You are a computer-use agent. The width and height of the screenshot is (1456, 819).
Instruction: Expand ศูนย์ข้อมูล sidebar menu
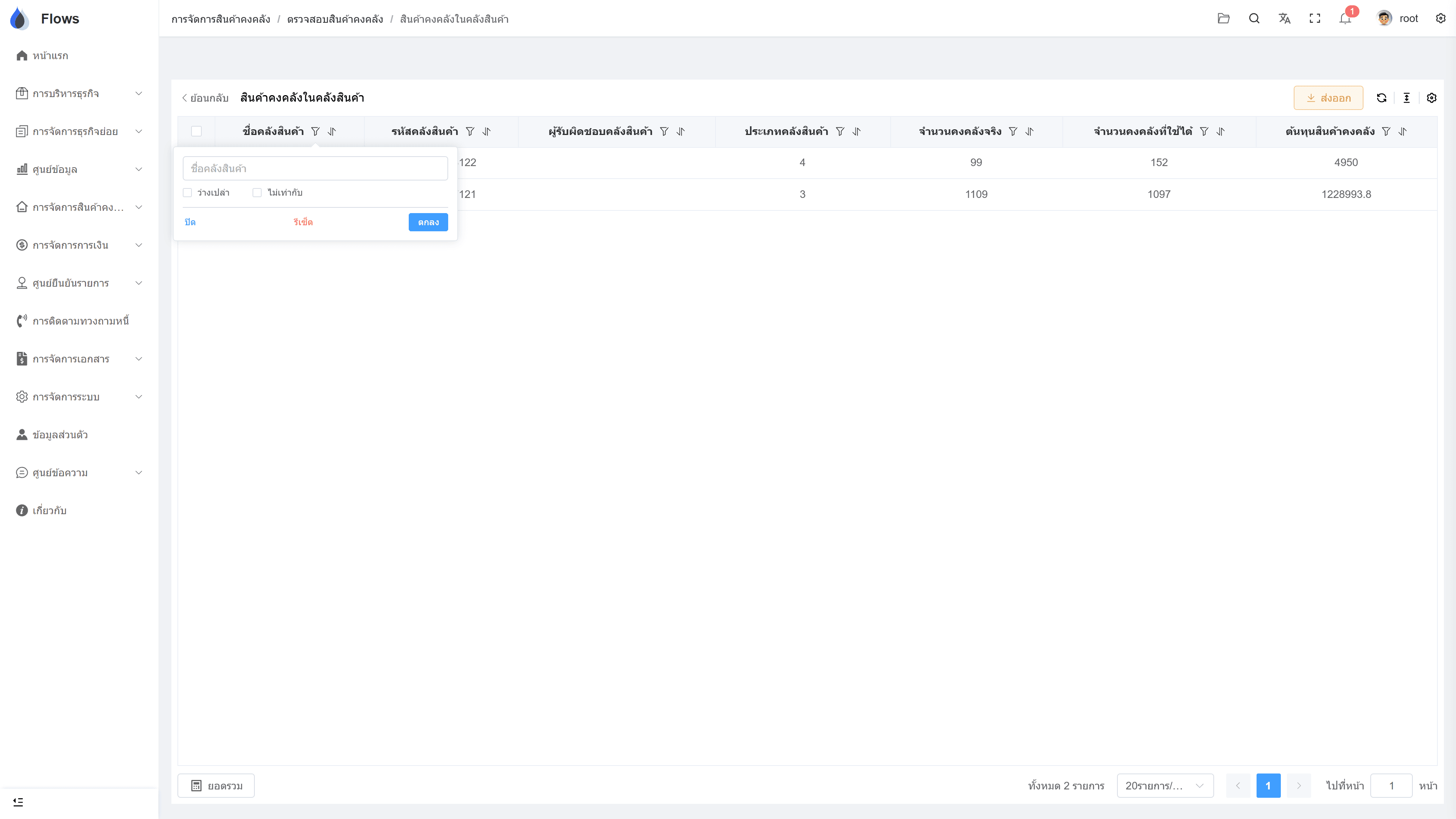click(x=79, y=169)
